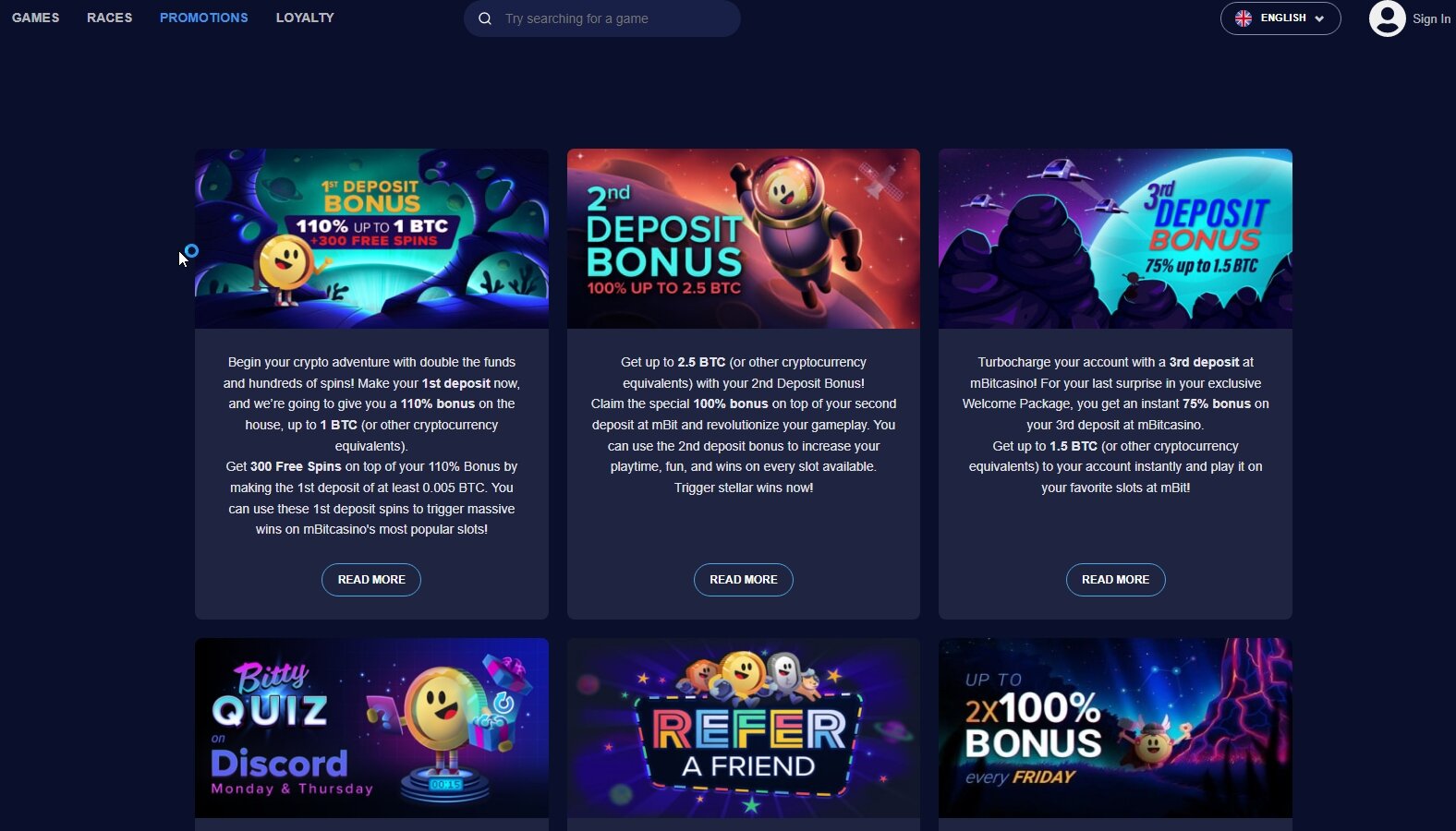This screenshot has width=1456, height=831.
Task: Read more about 1st deposit bonus
Action: pos(371,580)
